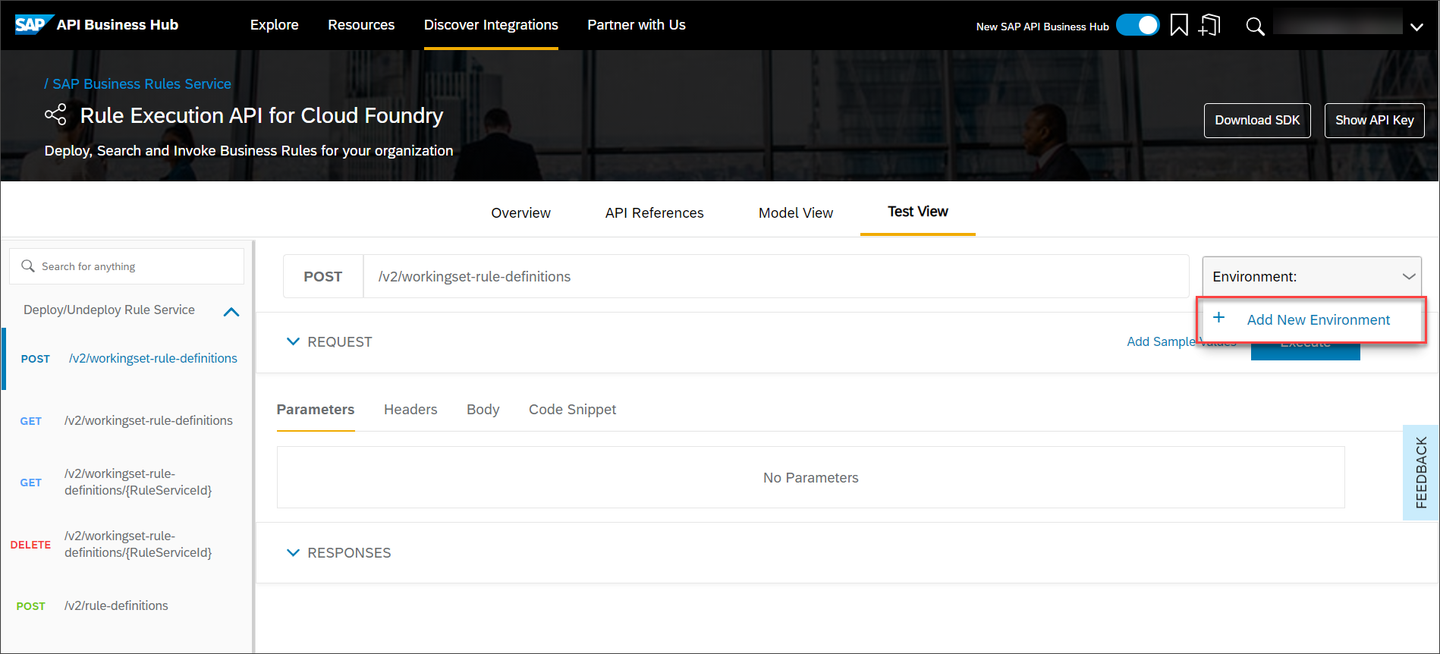Image resolution: width=1440 pixels, height=654 pixels.
Task: Click the Download SDK button
Action: 1257,120
